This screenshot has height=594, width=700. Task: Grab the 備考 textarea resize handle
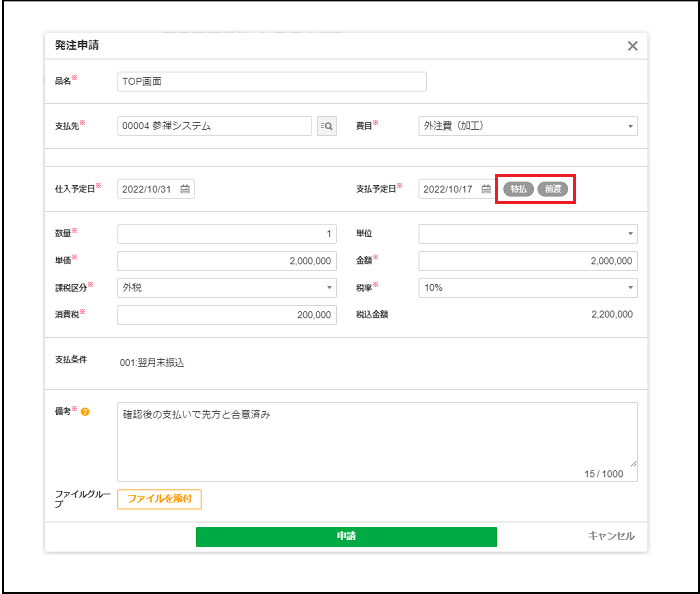click(633, 464)
